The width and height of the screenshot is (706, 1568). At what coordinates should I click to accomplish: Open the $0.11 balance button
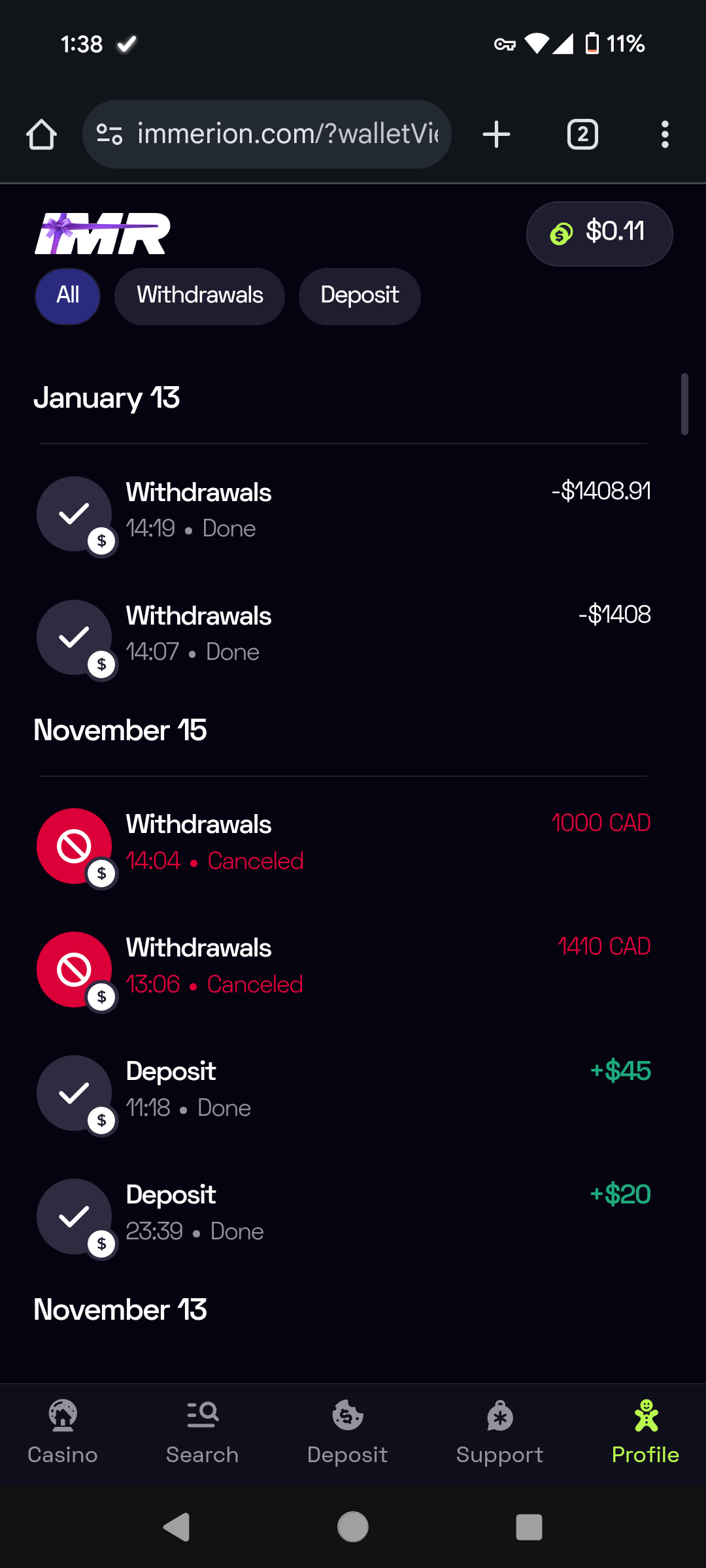[x=599, y=233]
